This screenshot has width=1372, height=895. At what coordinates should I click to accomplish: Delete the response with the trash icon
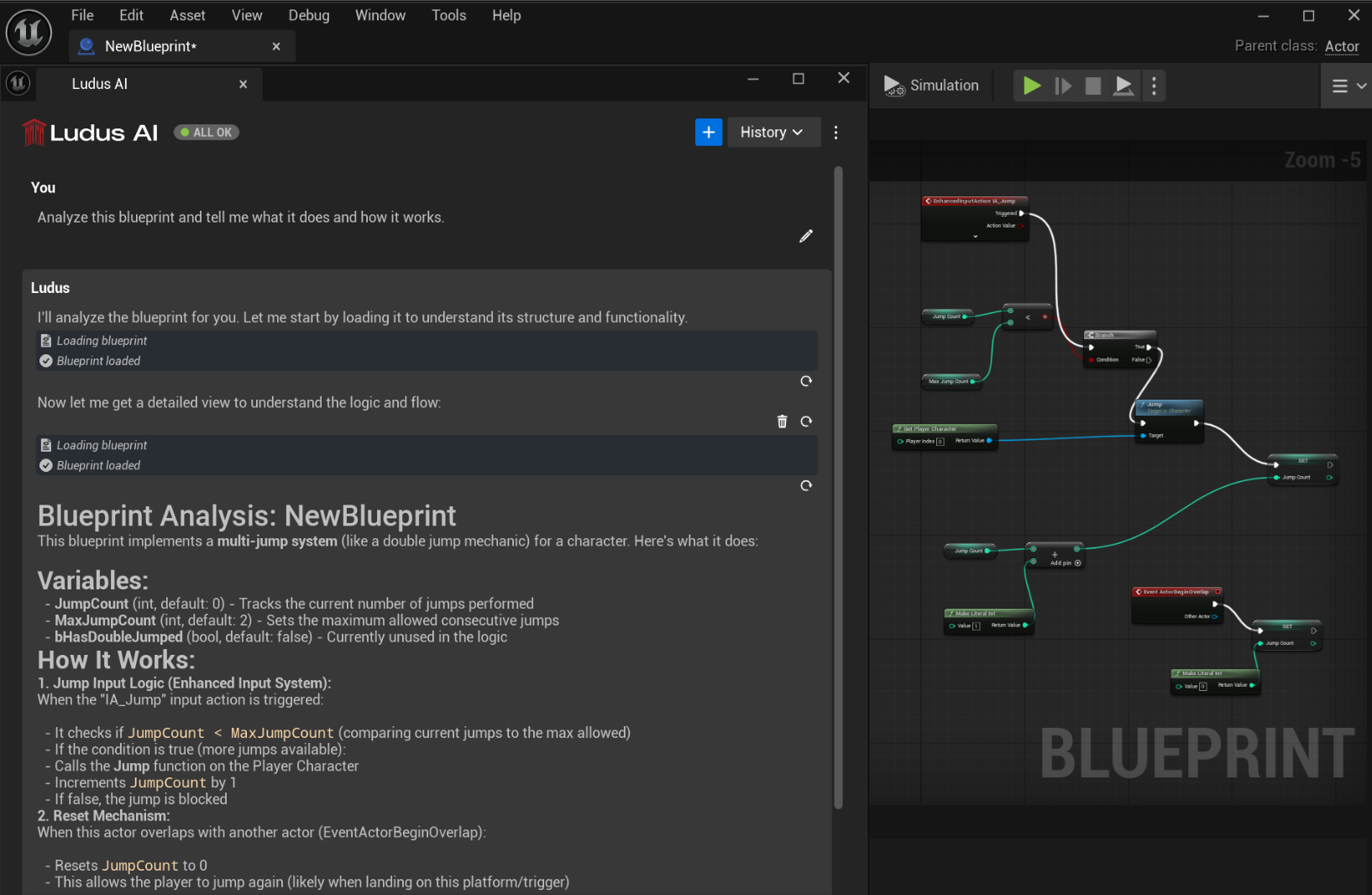tap(782, 421)
